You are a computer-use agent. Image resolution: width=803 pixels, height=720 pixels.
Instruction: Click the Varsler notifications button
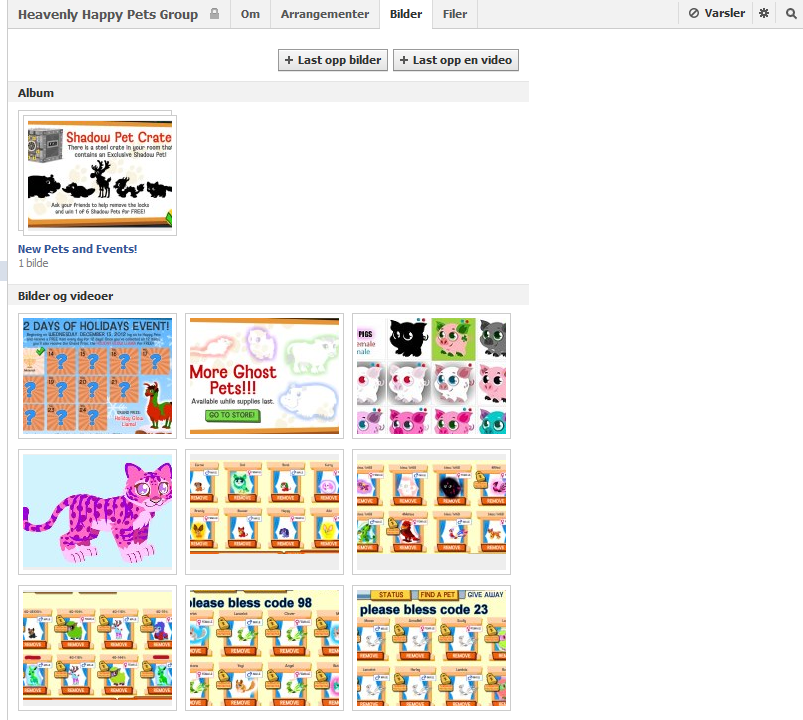[x=716, y=13]
